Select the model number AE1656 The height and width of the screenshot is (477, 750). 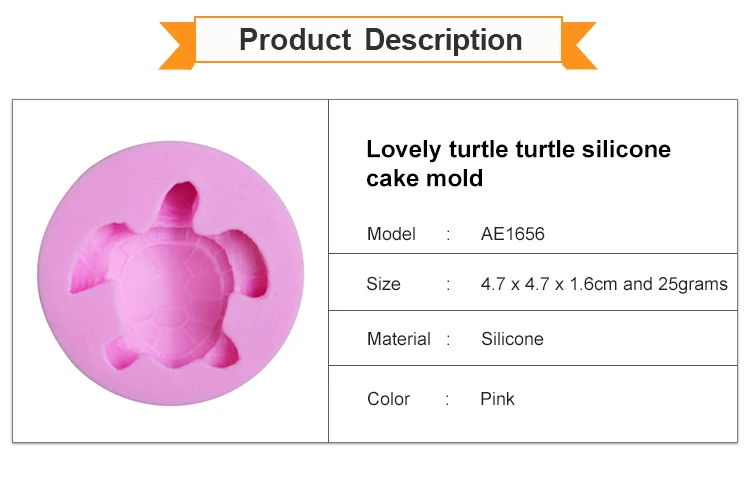point(512,234)
